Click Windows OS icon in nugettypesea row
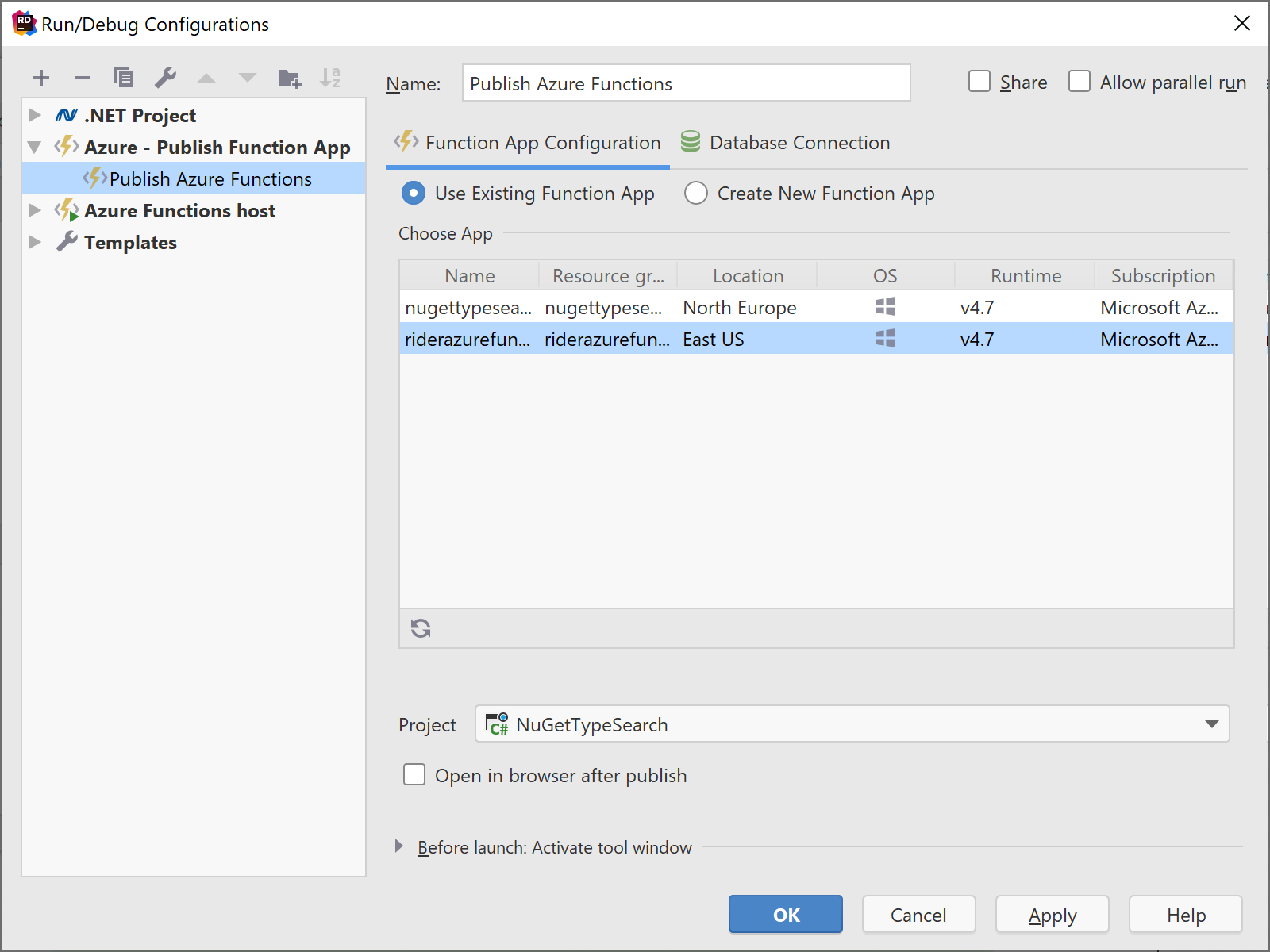Image resolution: width=1270 pixels, height=952 pixels. (886, 307)
